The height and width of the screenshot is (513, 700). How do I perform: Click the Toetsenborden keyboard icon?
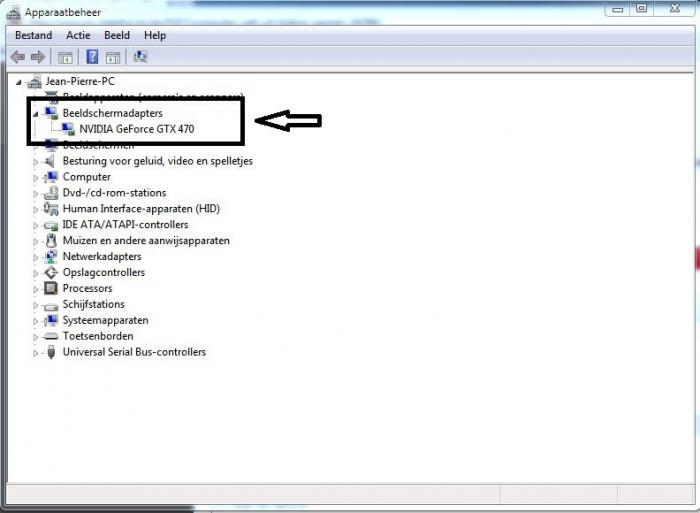click(51, 336)
